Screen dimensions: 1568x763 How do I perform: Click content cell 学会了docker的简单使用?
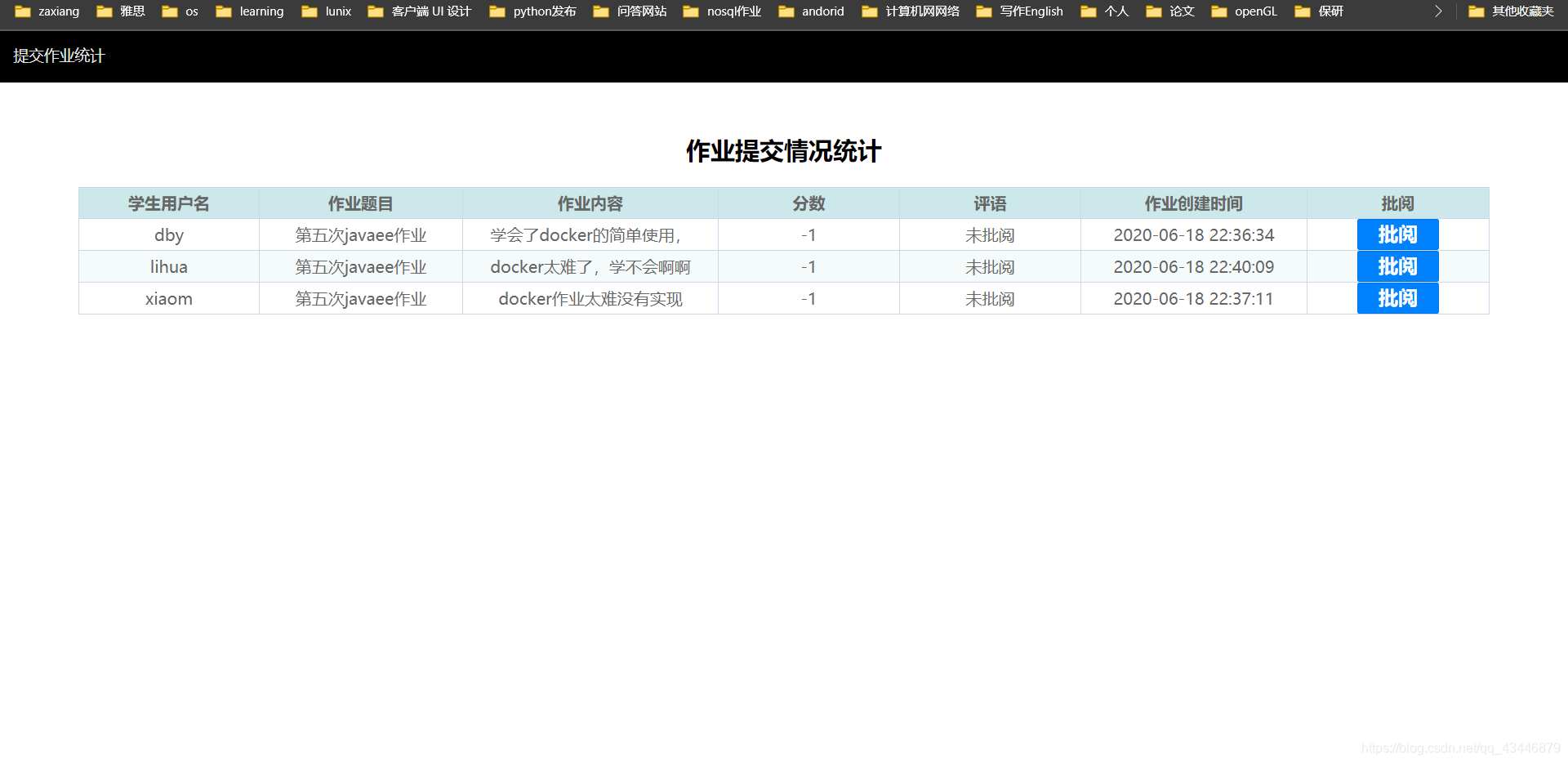[x=590, y=235]
